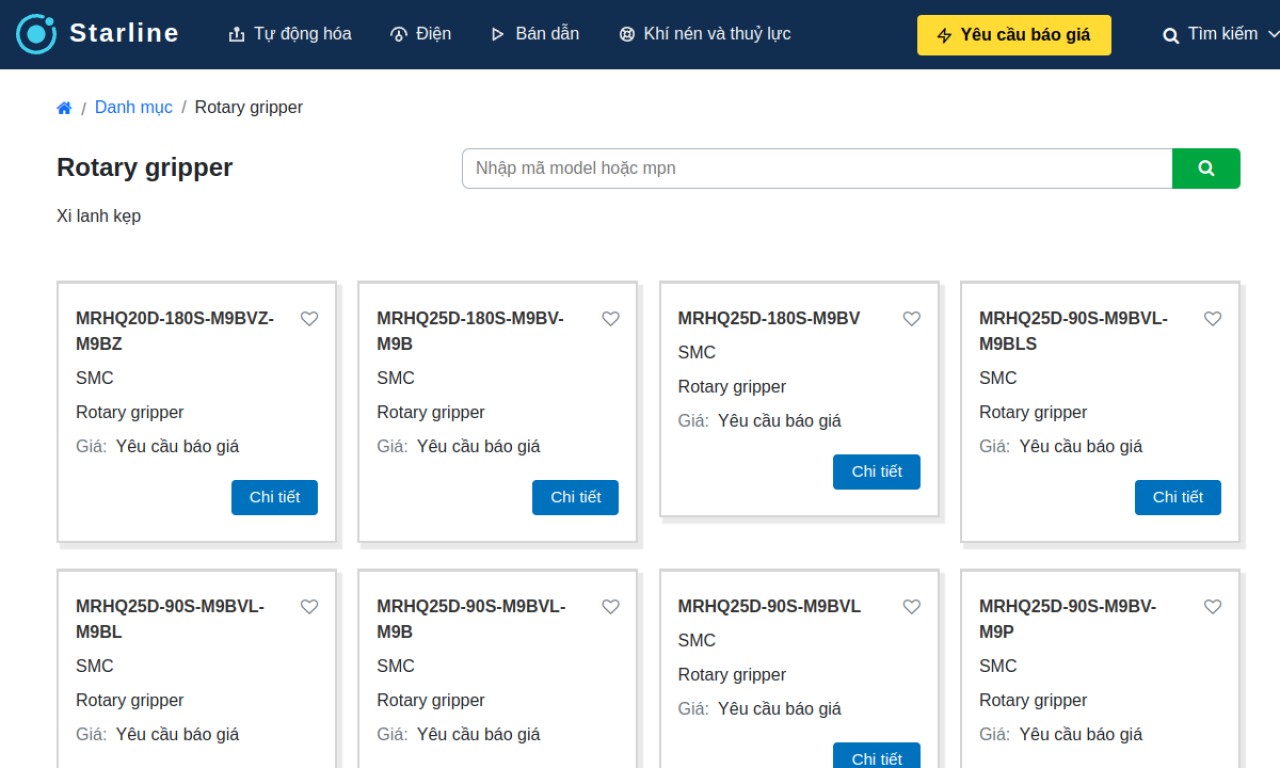Open Chi tiết for MRHQ25D-180S-M9BV-M9B
This screenshot has height=768, width=1280.
pyautogui.click(x=575, y=497)
